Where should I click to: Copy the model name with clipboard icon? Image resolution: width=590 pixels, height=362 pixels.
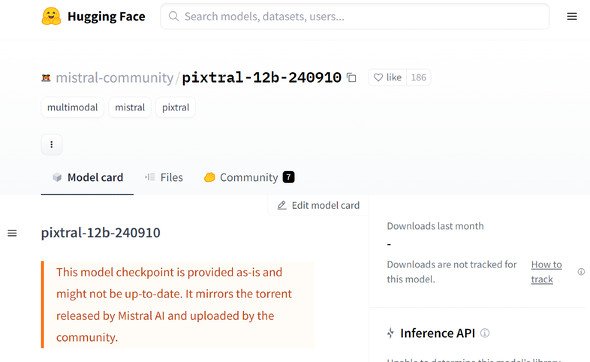pos(351,78)
